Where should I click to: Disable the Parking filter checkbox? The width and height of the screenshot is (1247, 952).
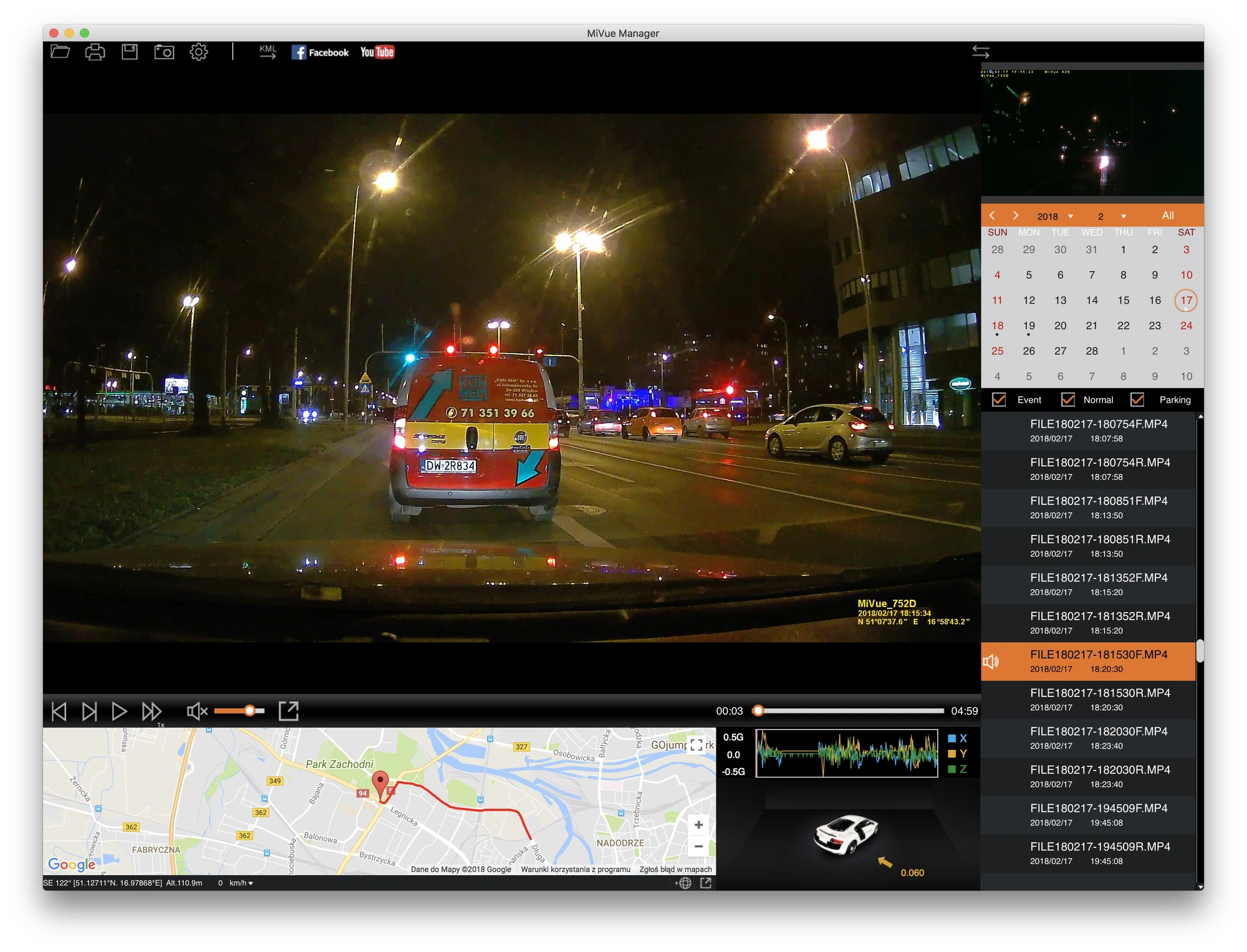coord(1137,400)
